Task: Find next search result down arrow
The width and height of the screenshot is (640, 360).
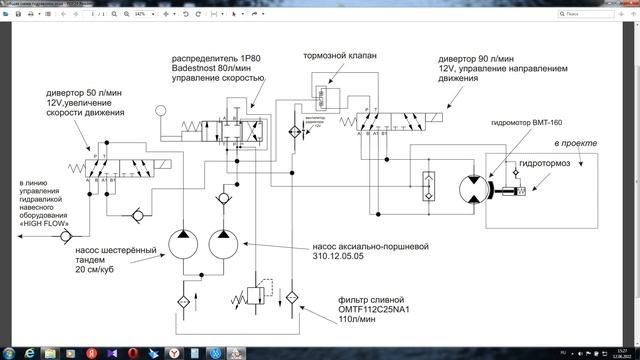Action: [x=621, y=14]
